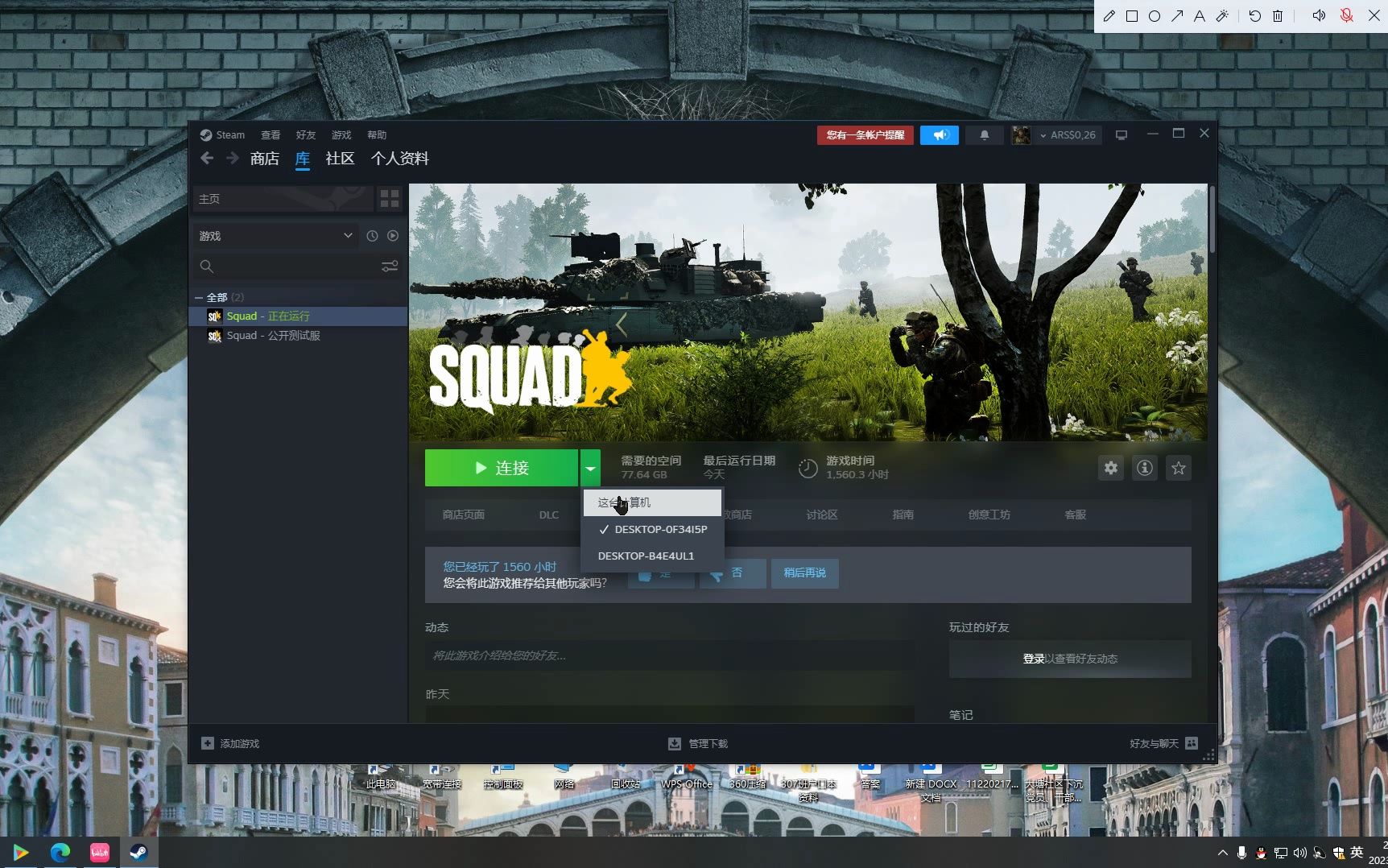Click the user avatar in the Steam header
This screenshot has height=868, width=1388.
coord(1021,135)
